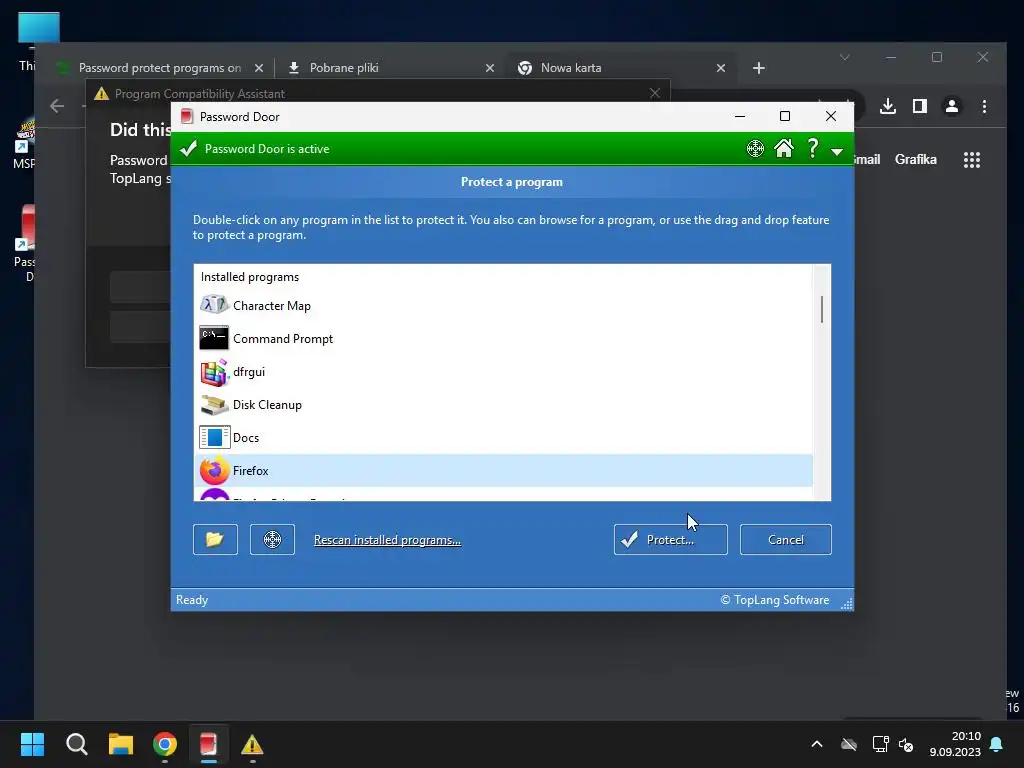Open Chrome three-dot menu
This screenshot has height=768, width=1024.
(x=984, y=106)
